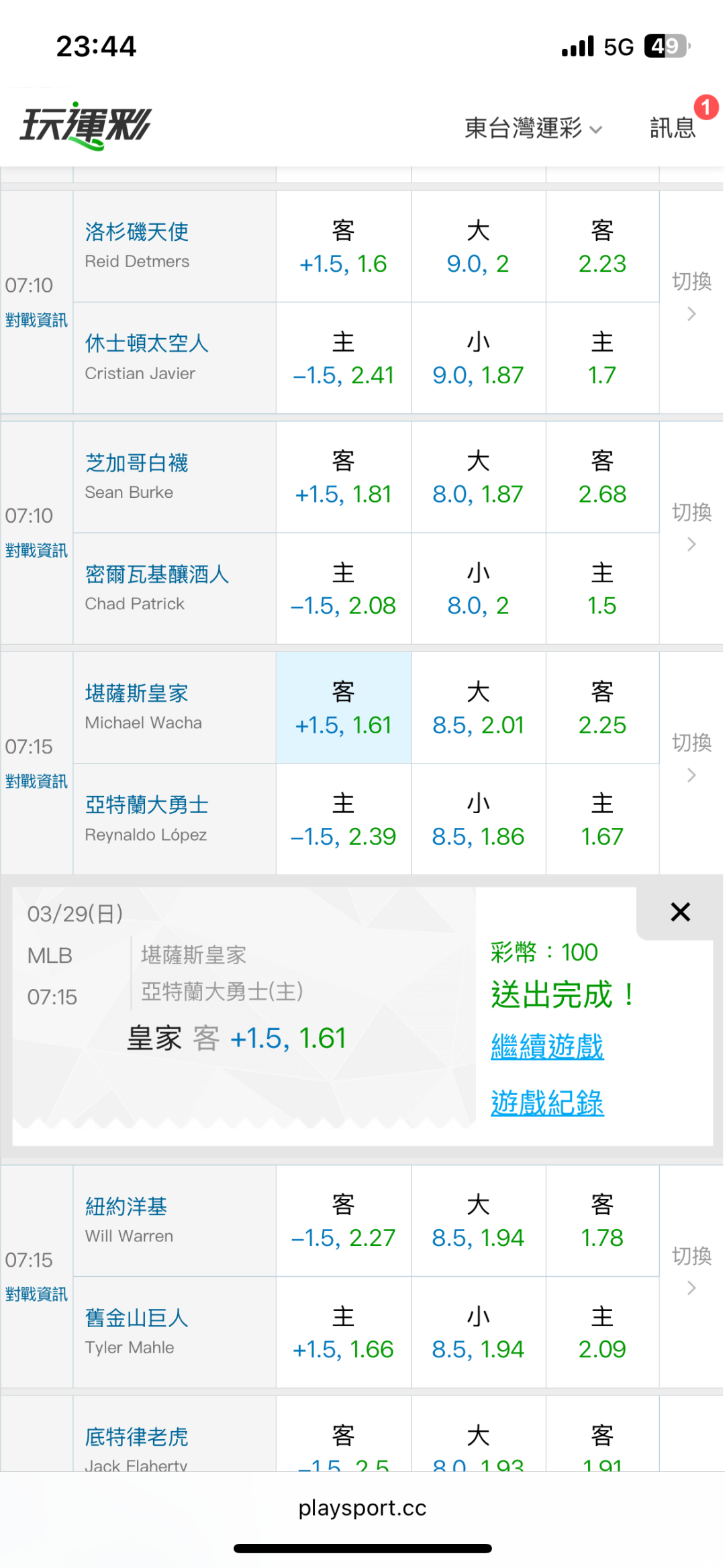Open the 洛杉磯天使 team link
Screen dimensions: 725x1568
(137, 231)
